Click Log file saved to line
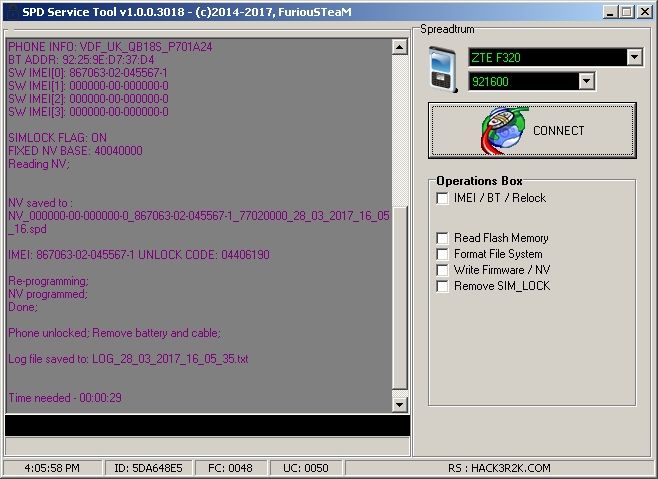The image size is (658, 479). click(128, 359)
